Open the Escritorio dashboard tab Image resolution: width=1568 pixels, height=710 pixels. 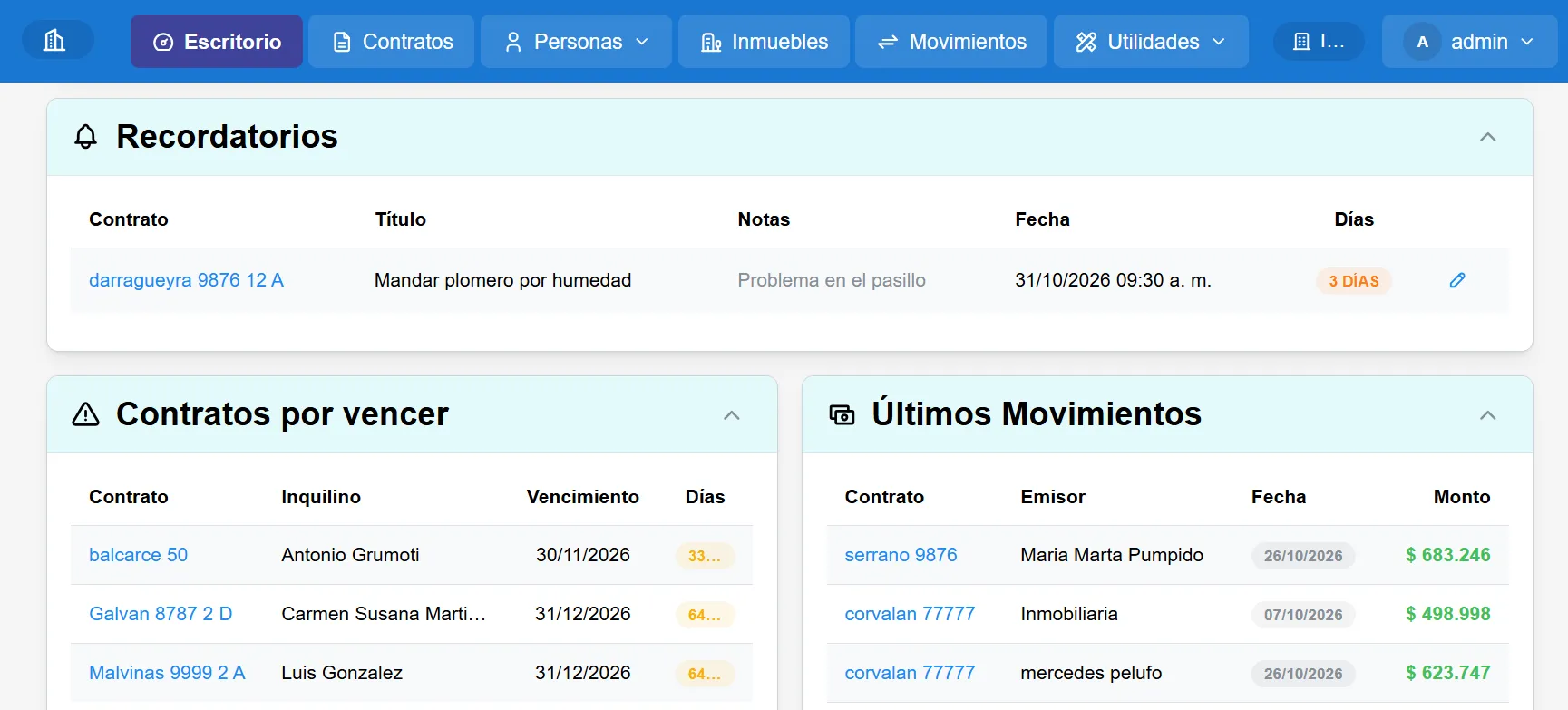point(217,42)
